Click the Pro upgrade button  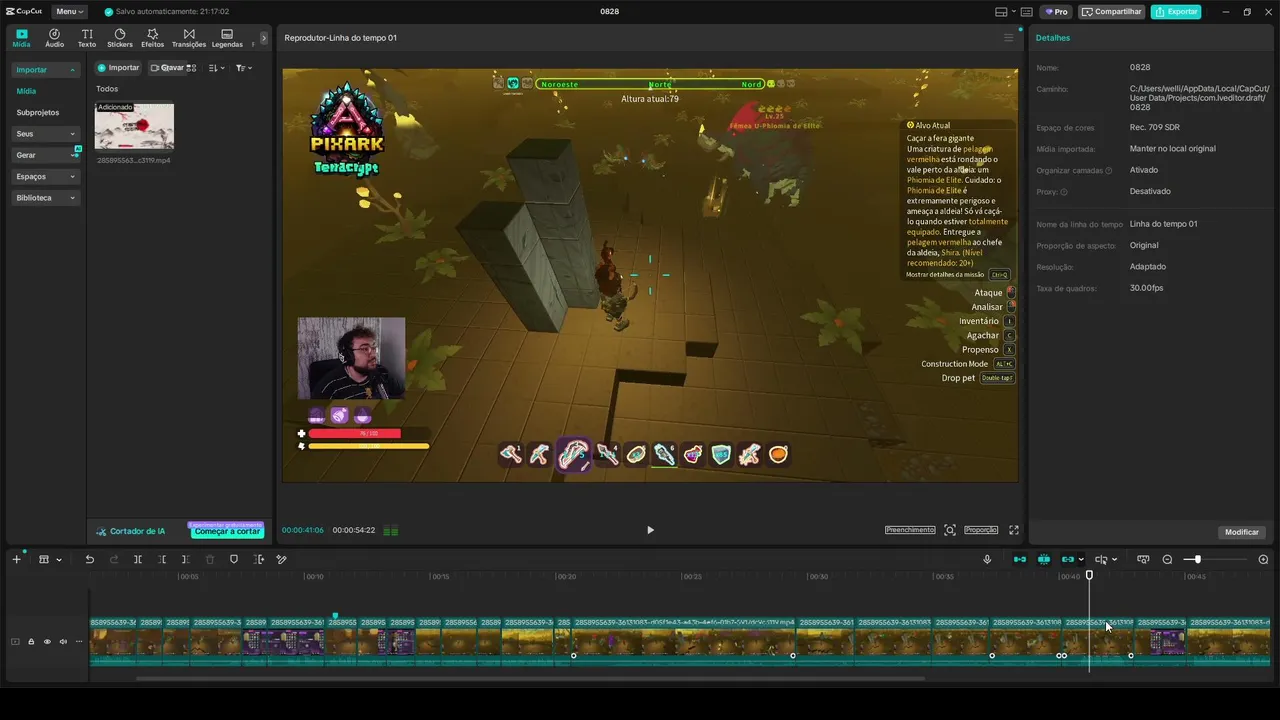(1056, 12)
